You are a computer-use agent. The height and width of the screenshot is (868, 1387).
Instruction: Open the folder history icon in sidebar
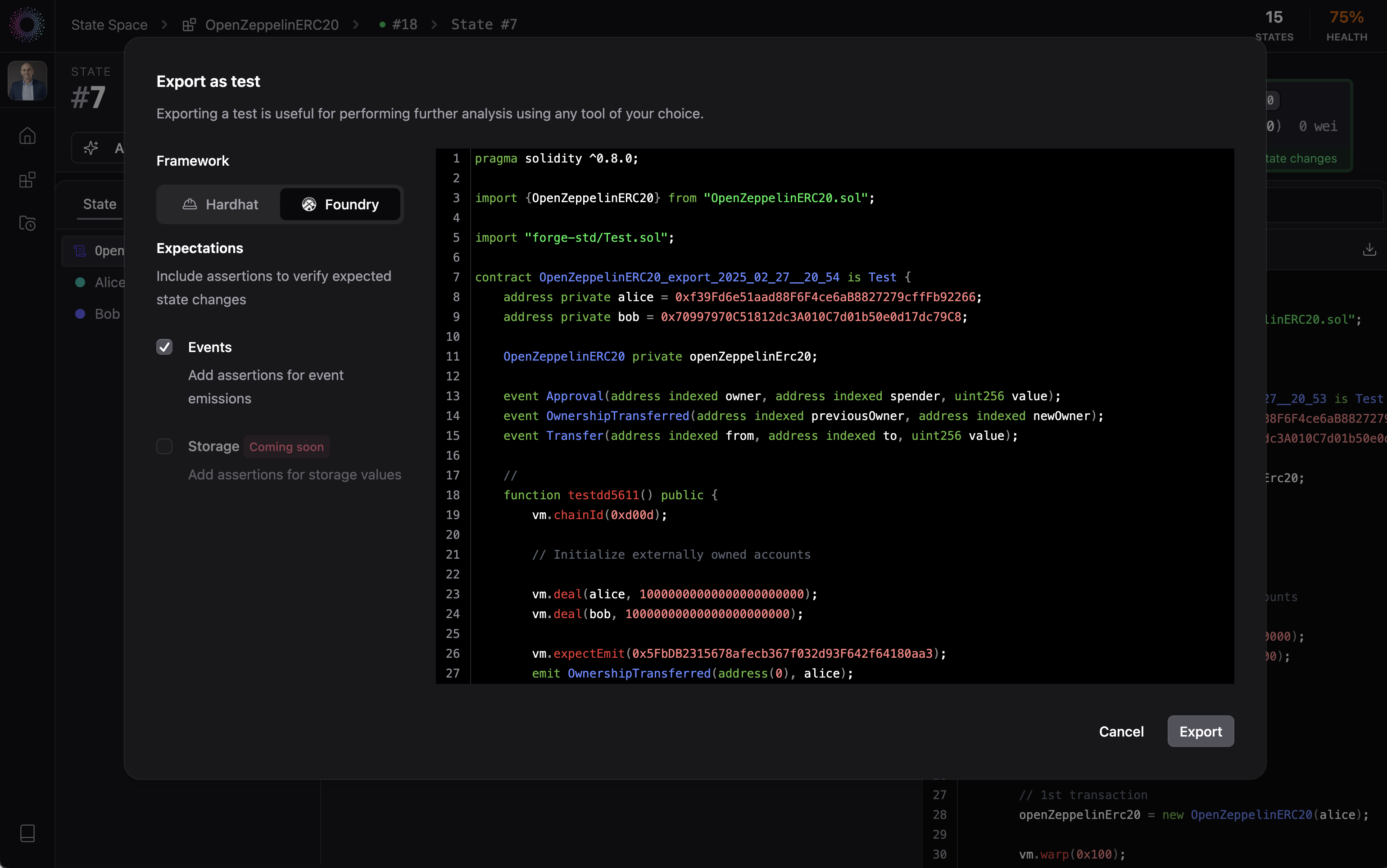click(x=27, y=223)
